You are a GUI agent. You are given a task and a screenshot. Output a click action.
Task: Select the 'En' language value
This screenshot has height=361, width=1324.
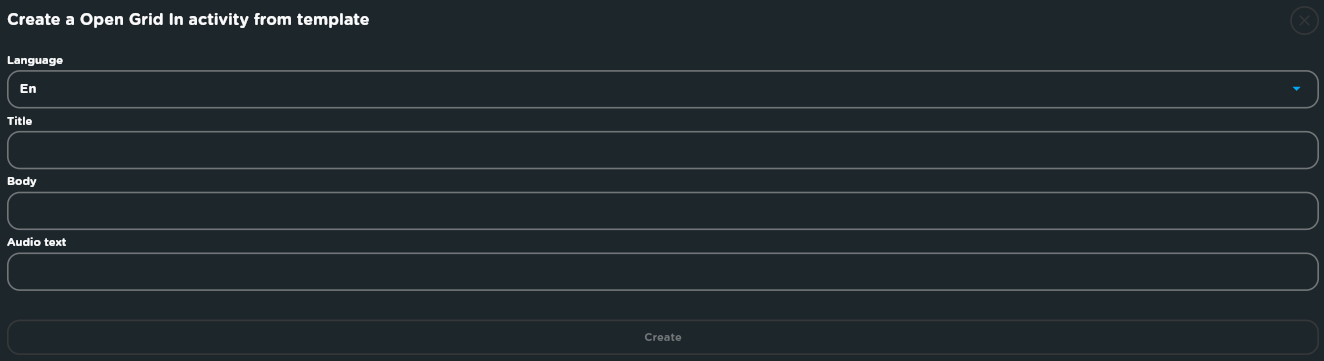(28, 89)
